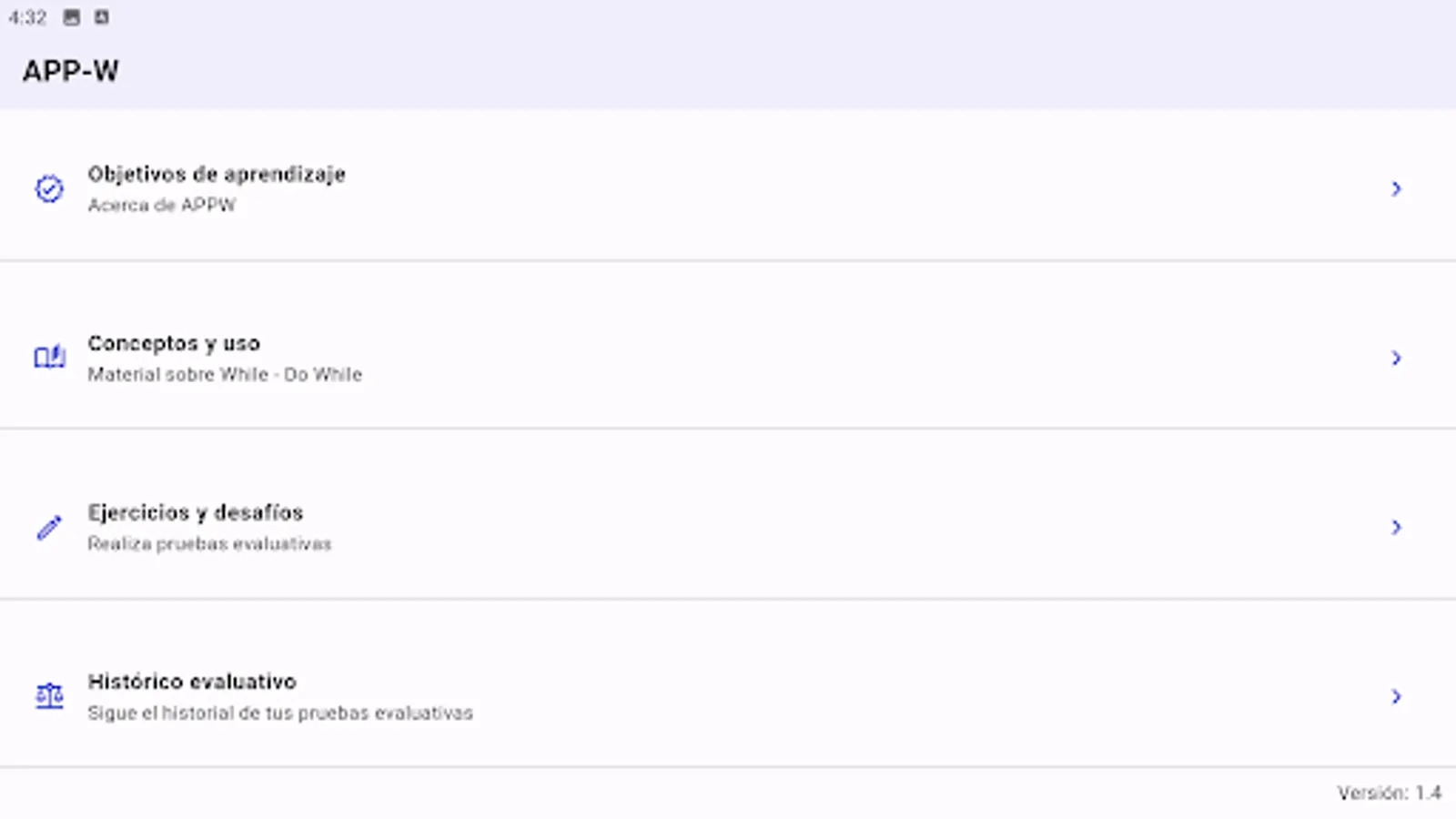
Task: Select the Histórico evaluativo title
Action: pos(192,682)
